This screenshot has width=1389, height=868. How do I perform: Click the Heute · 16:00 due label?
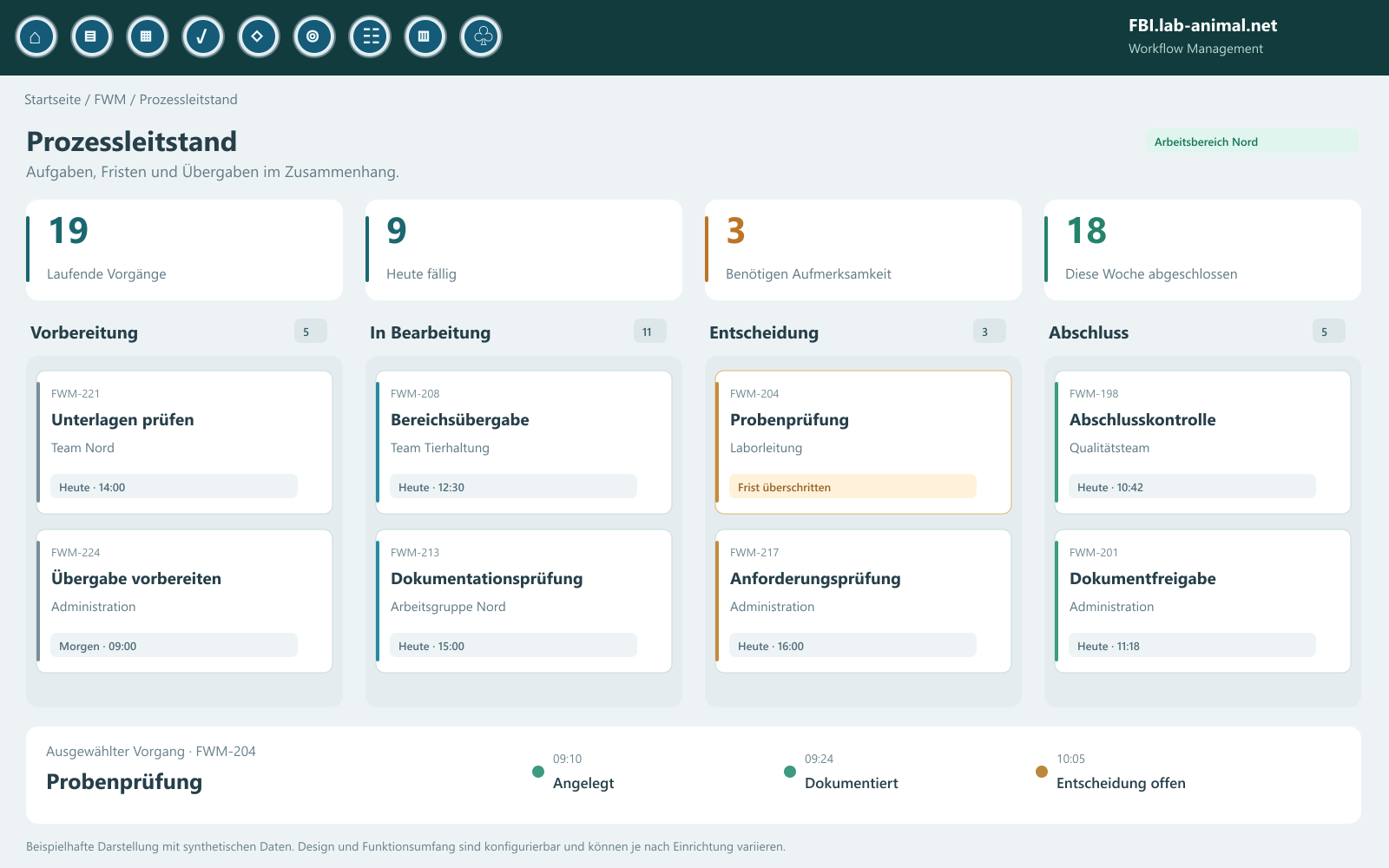click(x=852, y=646)
